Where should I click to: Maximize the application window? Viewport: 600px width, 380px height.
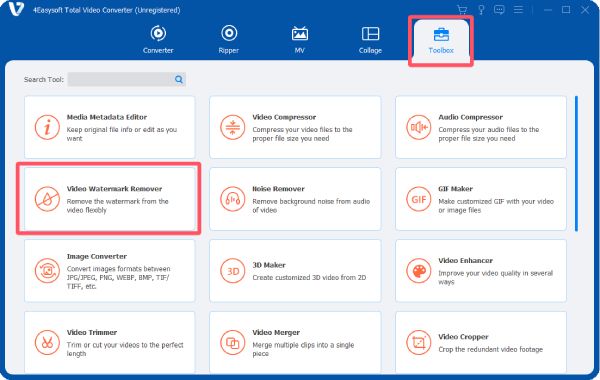click(x=566, y=10)
